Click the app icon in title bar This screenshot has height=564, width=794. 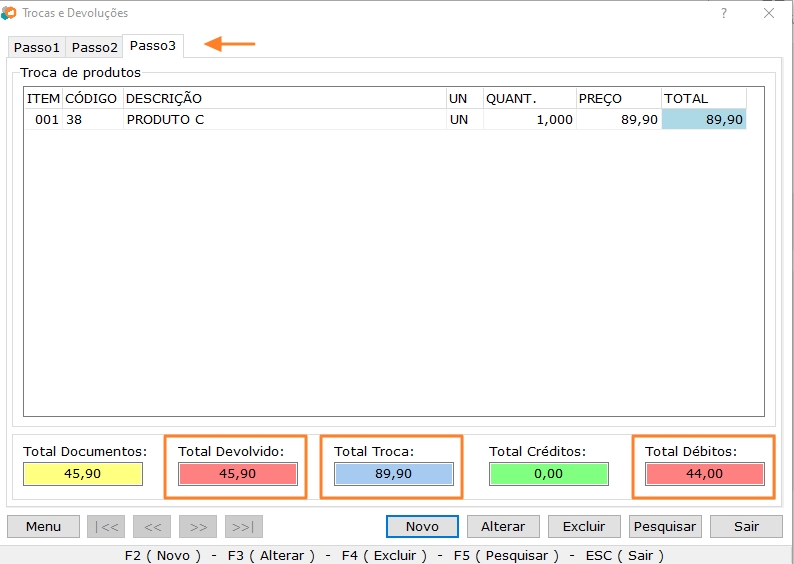click(9, 13)
